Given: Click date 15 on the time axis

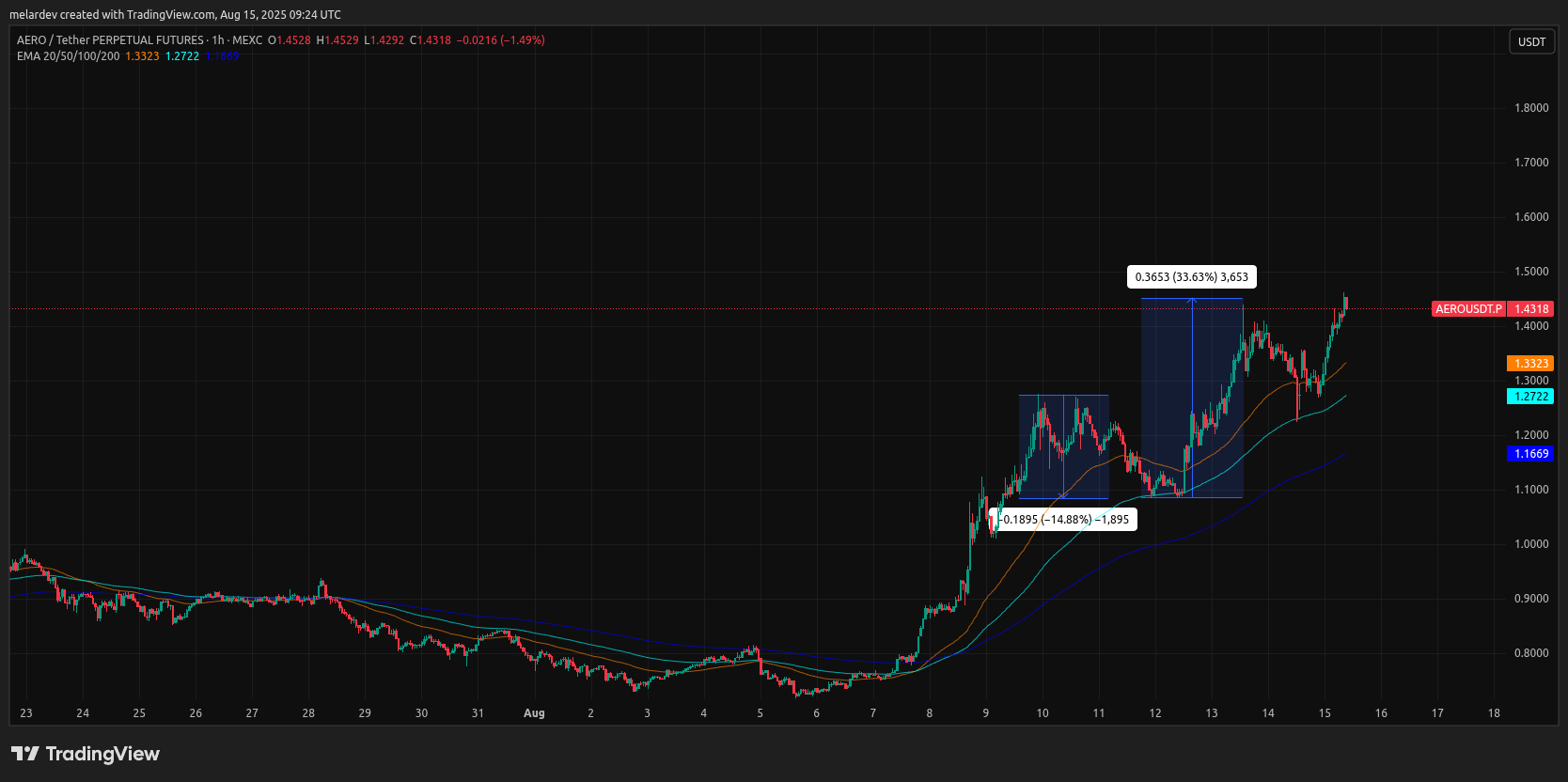Looking at the screenshot, I should 1325,713.
